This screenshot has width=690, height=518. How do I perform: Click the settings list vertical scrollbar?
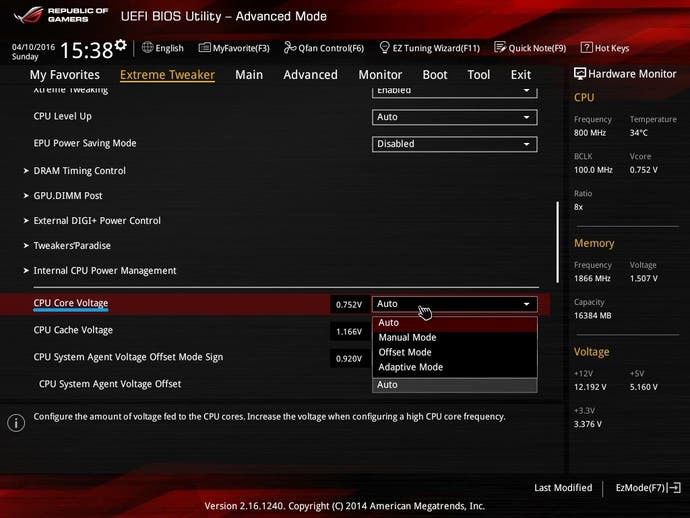[558, 242]
